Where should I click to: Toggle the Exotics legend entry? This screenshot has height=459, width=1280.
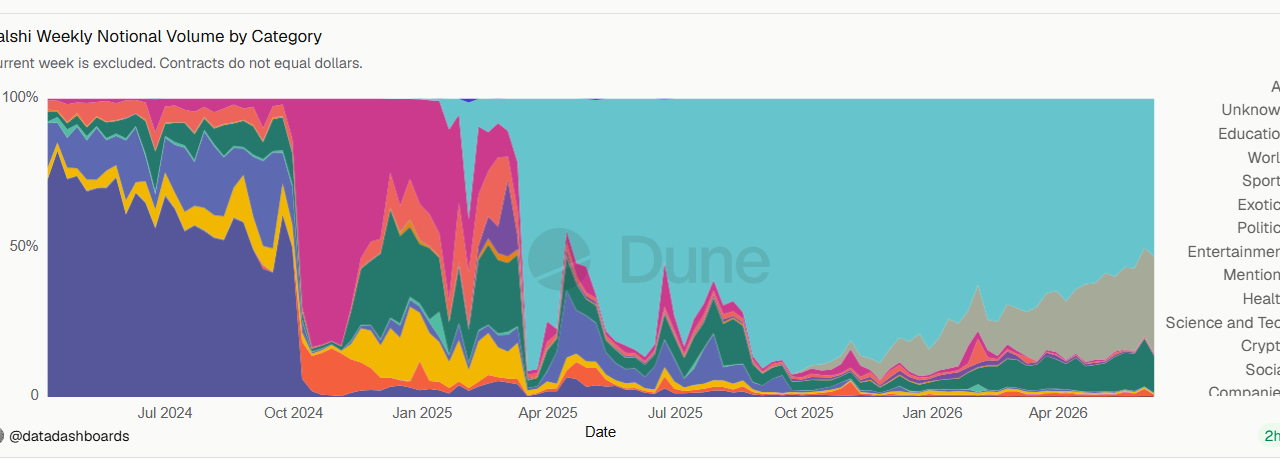click(x=1258, y=205)
